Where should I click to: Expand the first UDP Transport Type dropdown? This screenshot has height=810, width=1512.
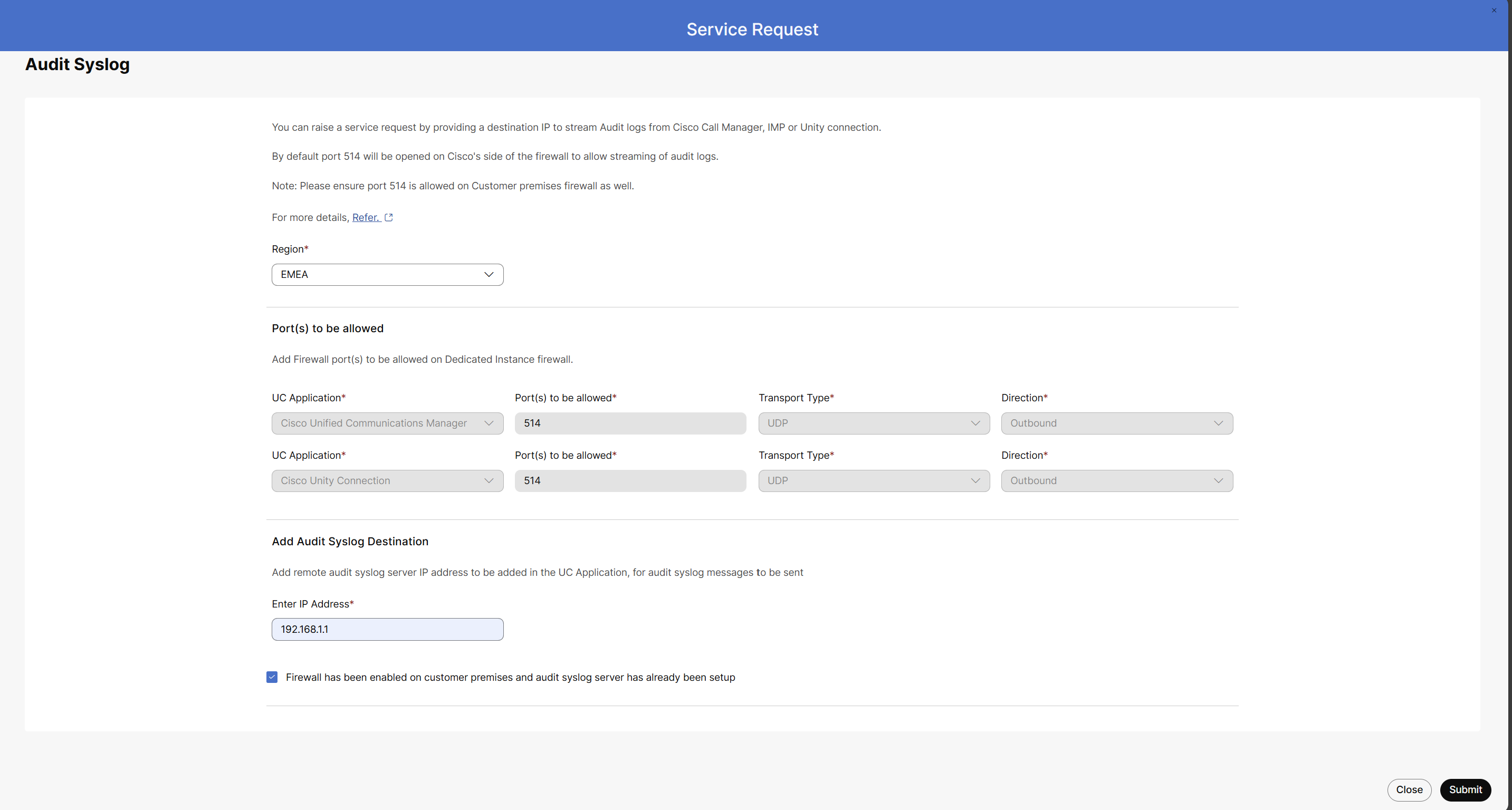874,423
